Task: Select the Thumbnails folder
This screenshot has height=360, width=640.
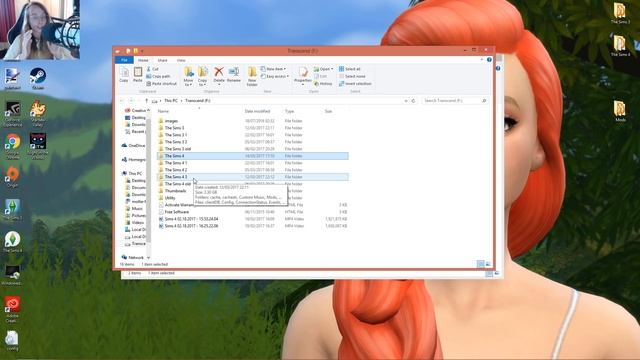Action: tap(172, 191)
